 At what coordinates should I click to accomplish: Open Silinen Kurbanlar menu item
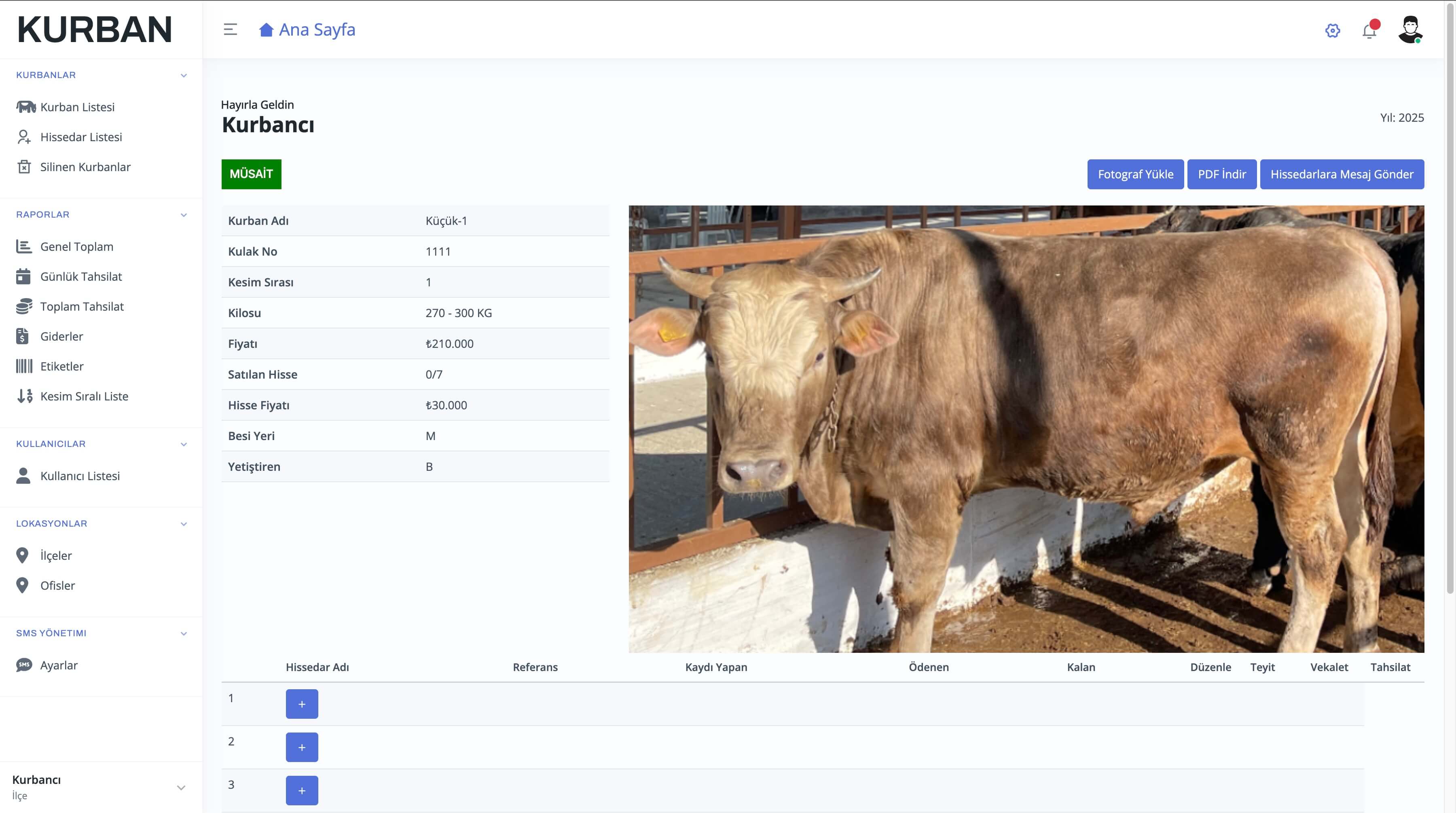click(x=85, y=167)
